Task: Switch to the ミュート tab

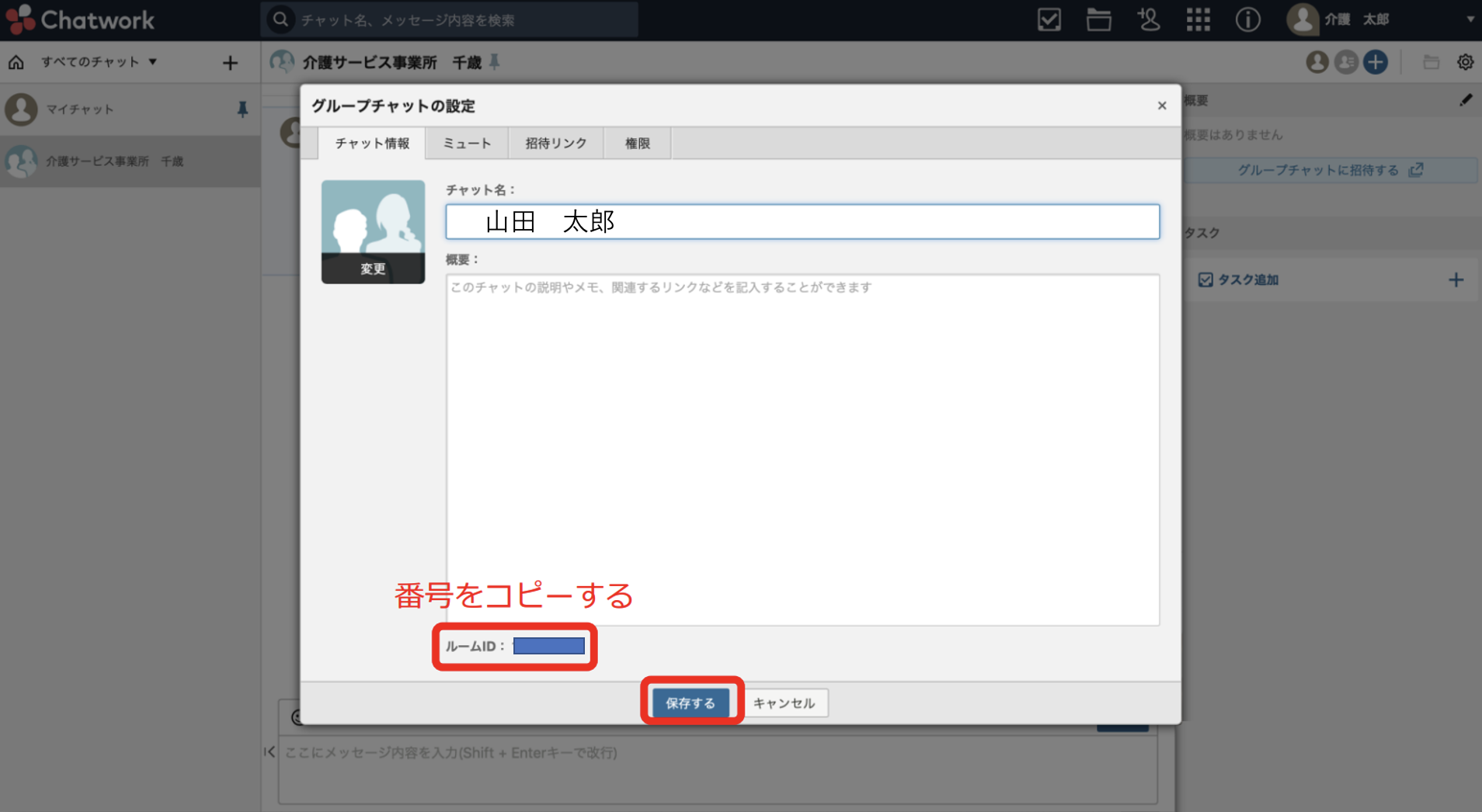Action: (x=467, y=144)
